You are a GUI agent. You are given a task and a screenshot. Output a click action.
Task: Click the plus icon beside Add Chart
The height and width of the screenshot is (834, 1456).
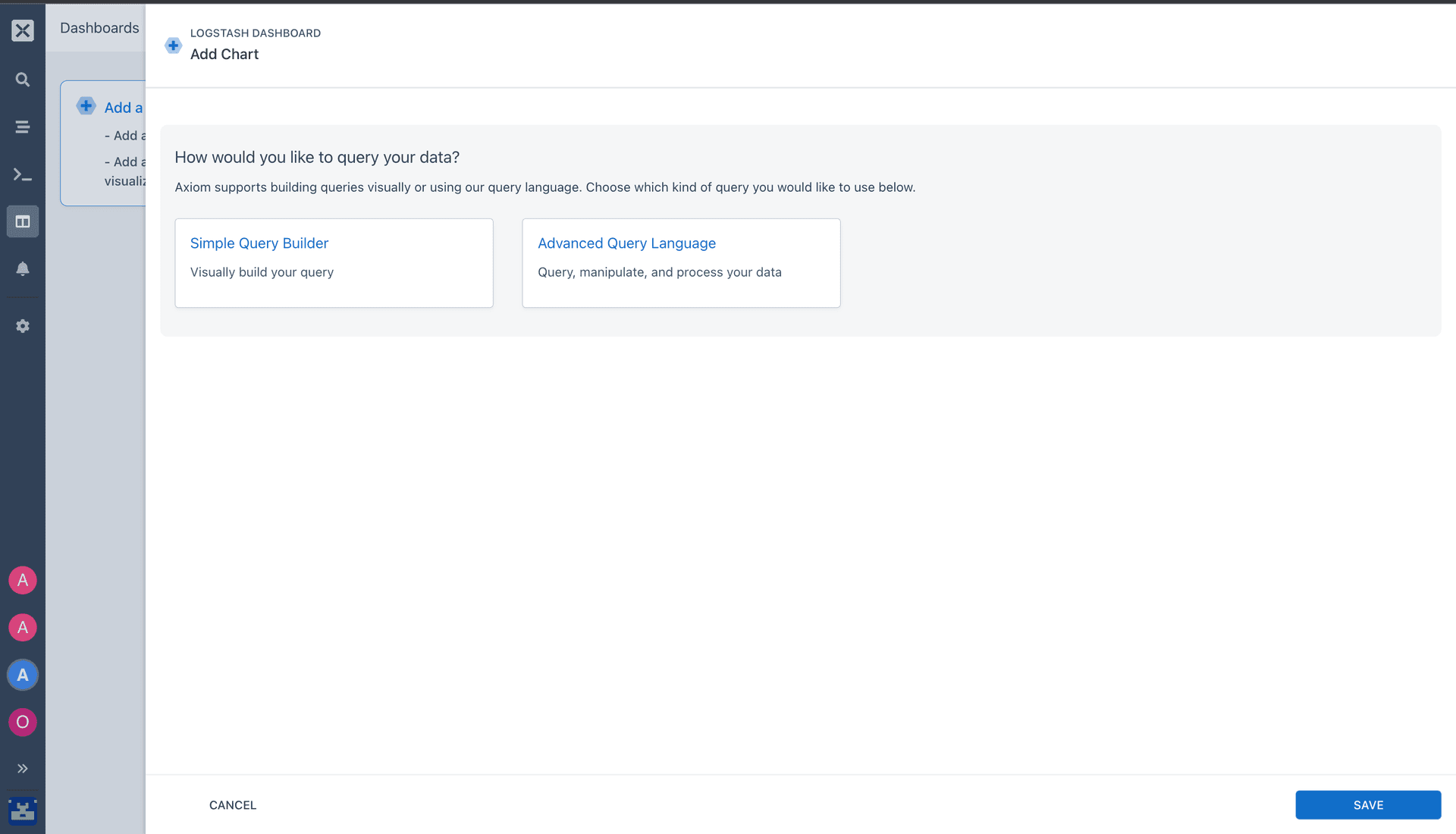point(173,45)
